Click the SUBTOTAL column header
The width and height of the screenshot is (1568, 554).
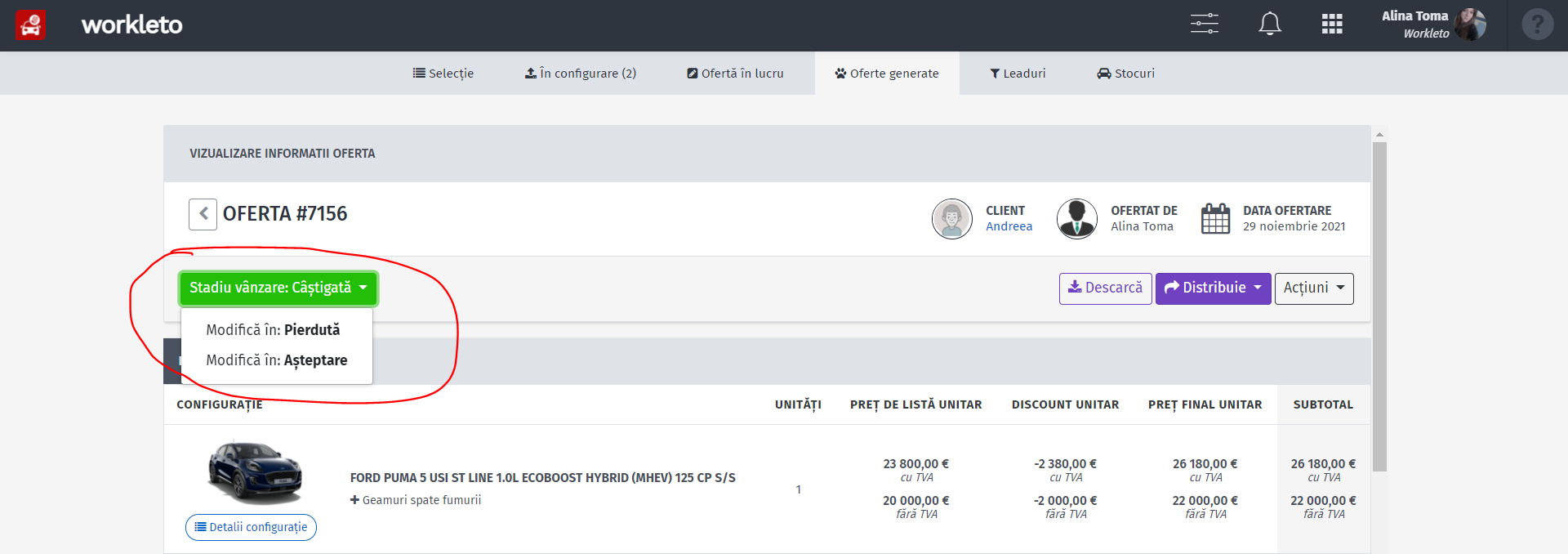[1323, 405]
